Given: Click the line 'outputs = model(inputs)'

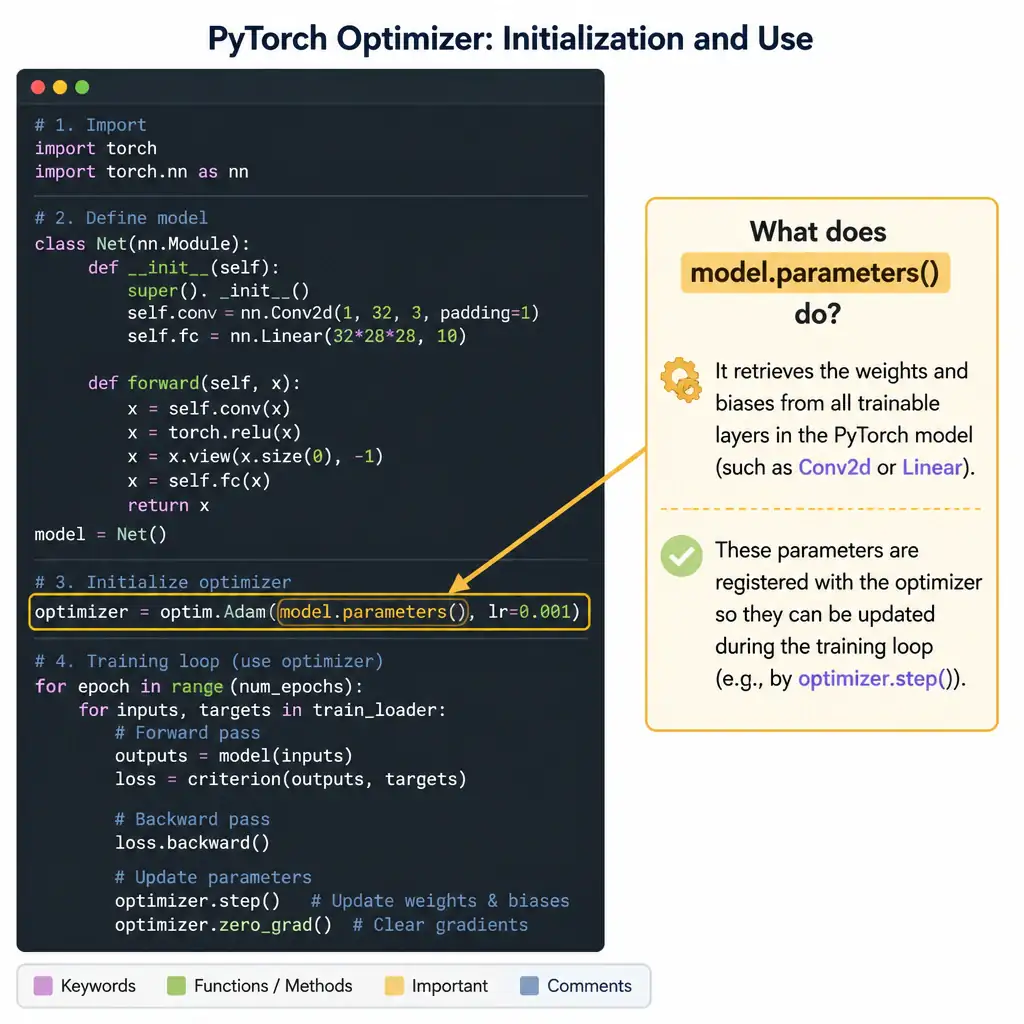Looking at the screenshot, I should click(x=233, y=756).
